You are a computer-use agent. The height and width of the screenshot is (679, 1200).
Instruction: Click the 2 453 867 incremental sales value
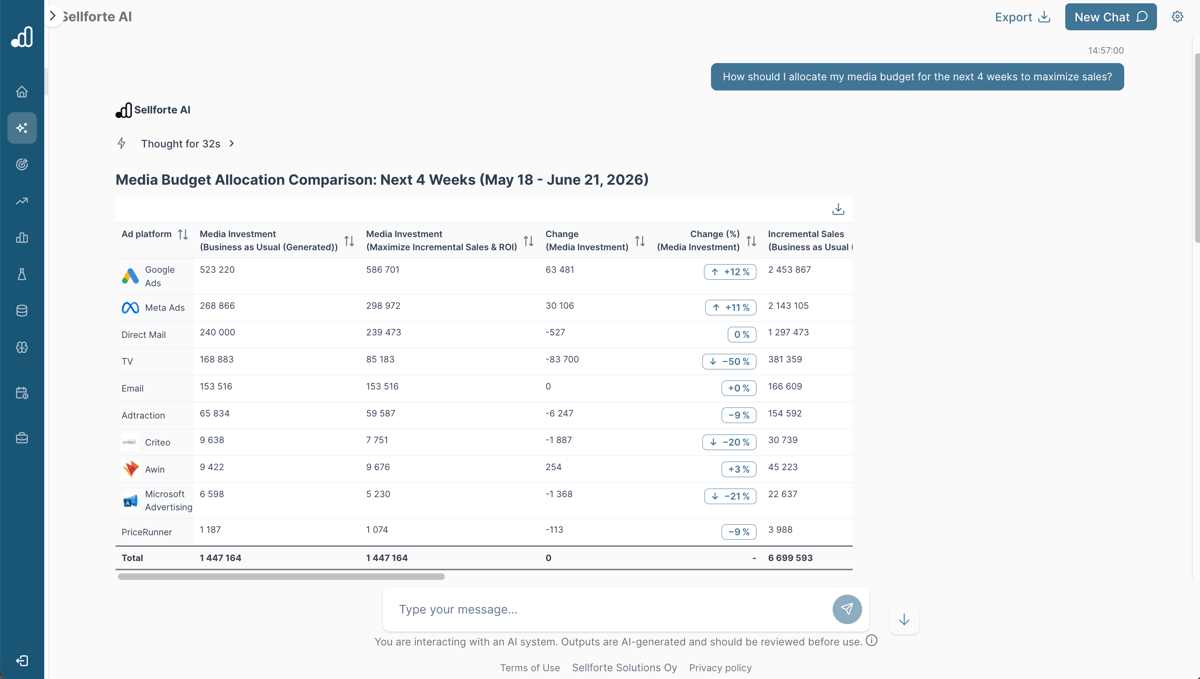click(x=790, y=270)
